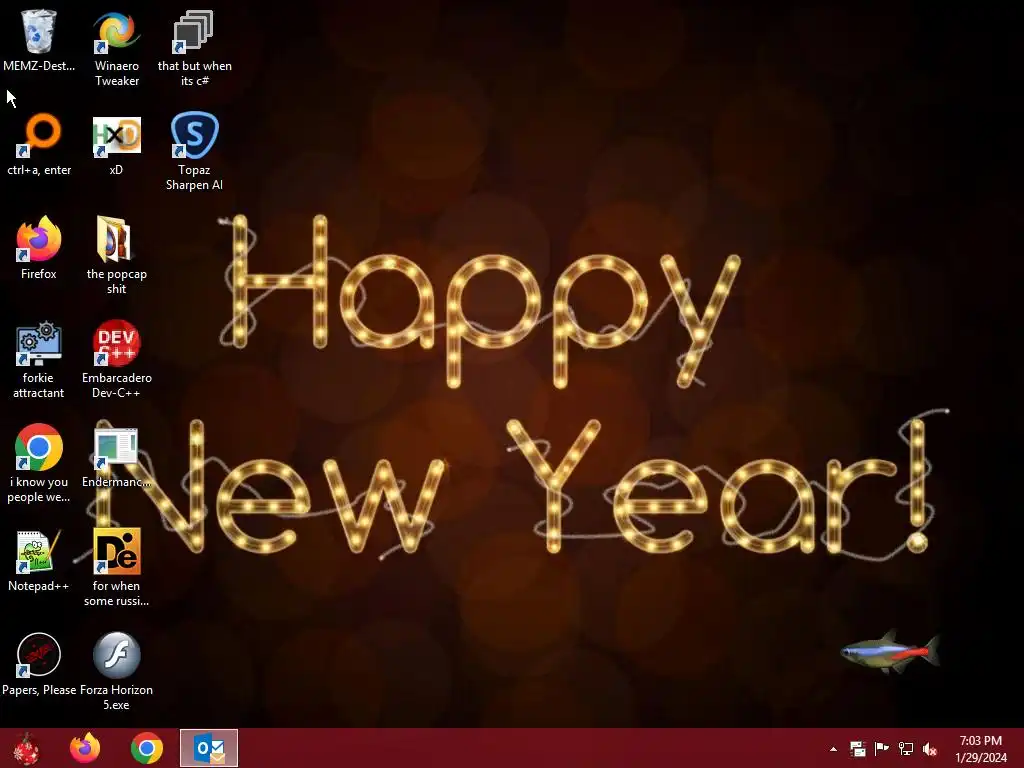Show hidden system tray icons
This screenshot has height=768, width=1024.
pos(833,749)
